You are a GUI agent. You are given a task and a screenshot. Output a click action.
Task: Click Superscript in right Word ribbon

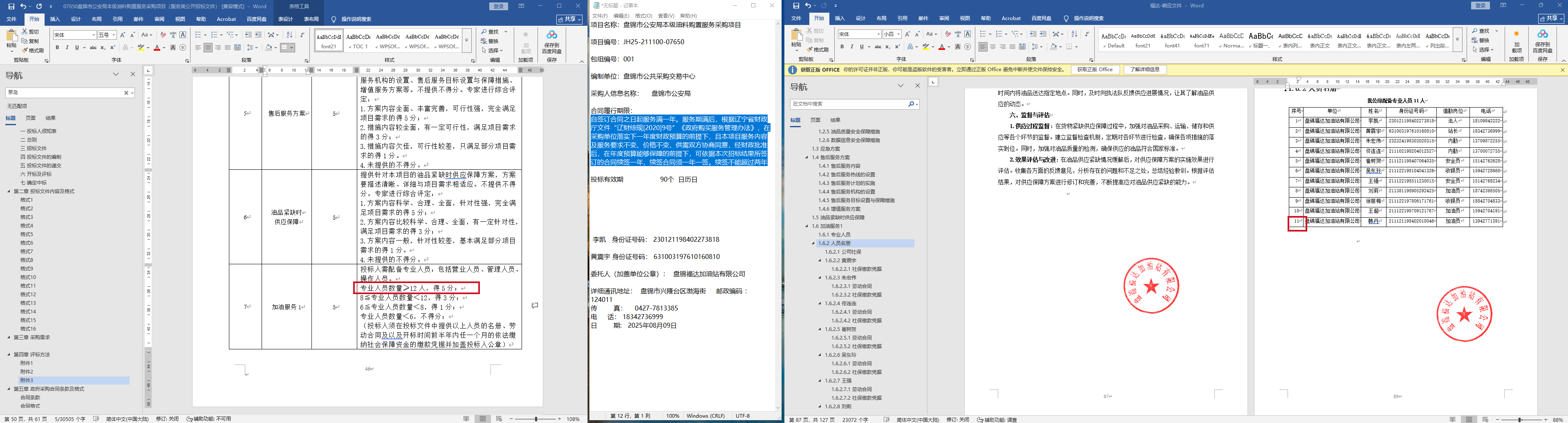pyautogui.click(x=897, y=46)
